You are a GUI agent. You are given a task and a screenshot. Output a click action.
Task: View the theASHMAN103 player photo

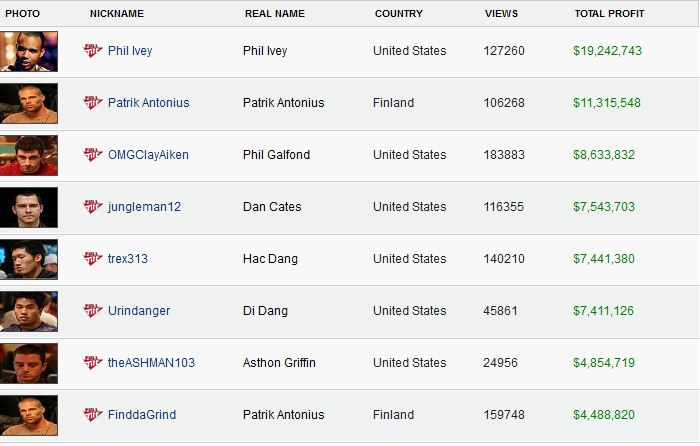(29, 363)
